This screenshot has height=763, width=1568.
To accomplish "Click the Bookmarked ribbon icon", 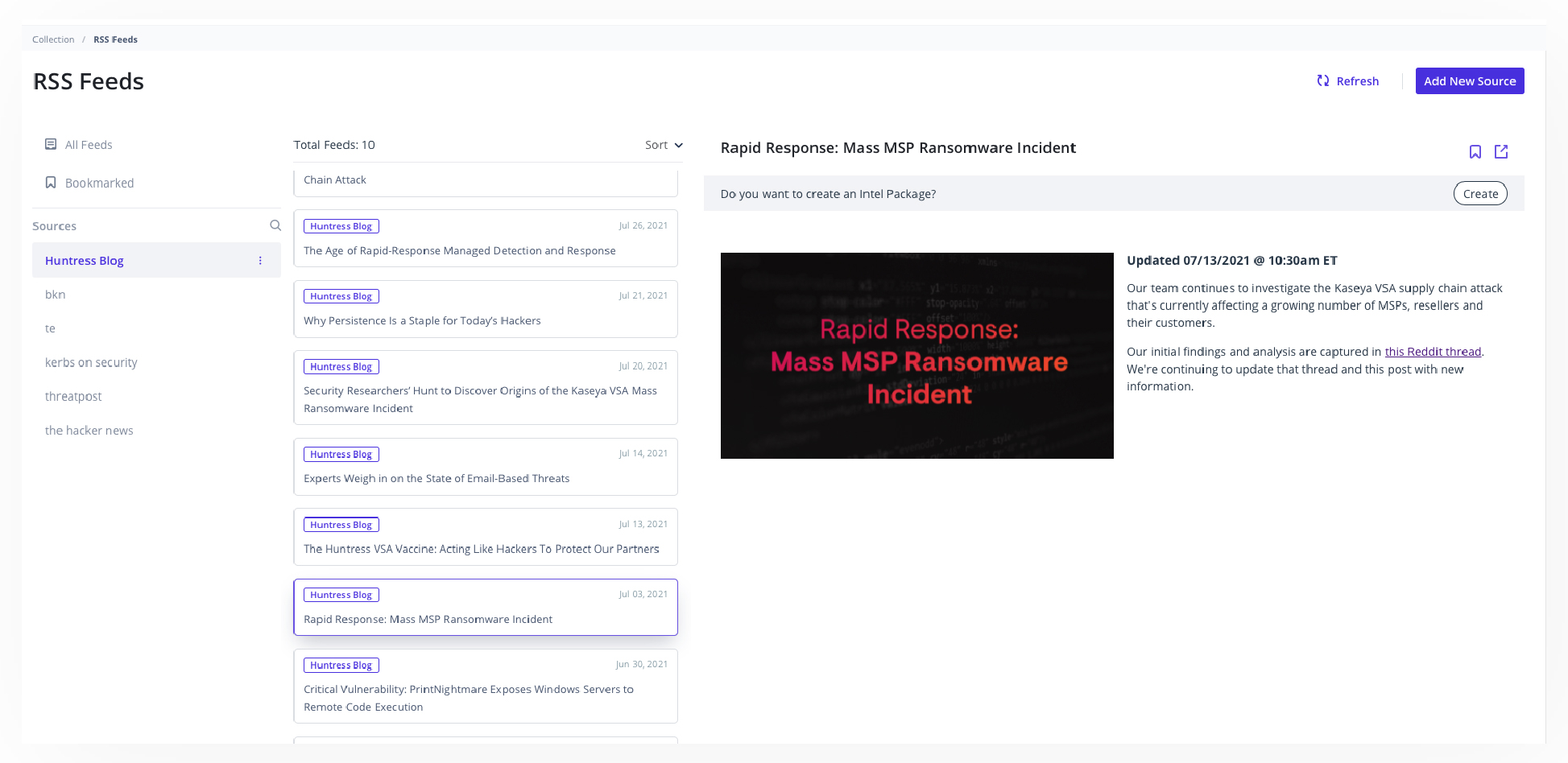I will [51, 183].
